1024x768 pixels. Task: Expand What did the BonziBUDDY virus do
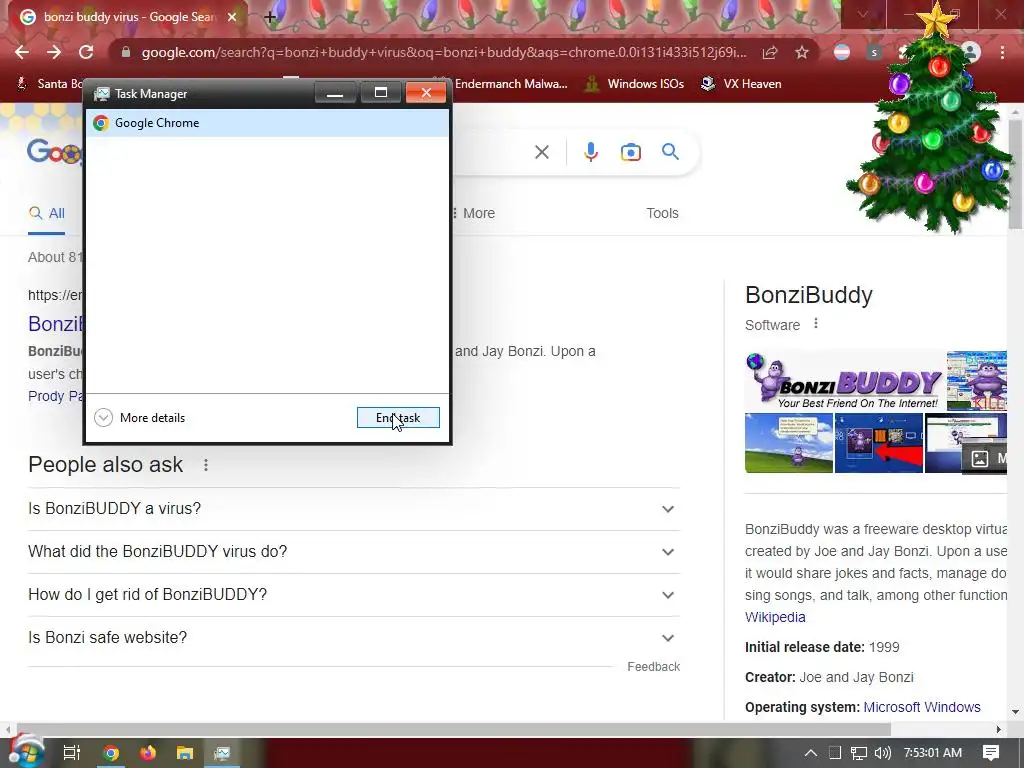click(353, 552)
